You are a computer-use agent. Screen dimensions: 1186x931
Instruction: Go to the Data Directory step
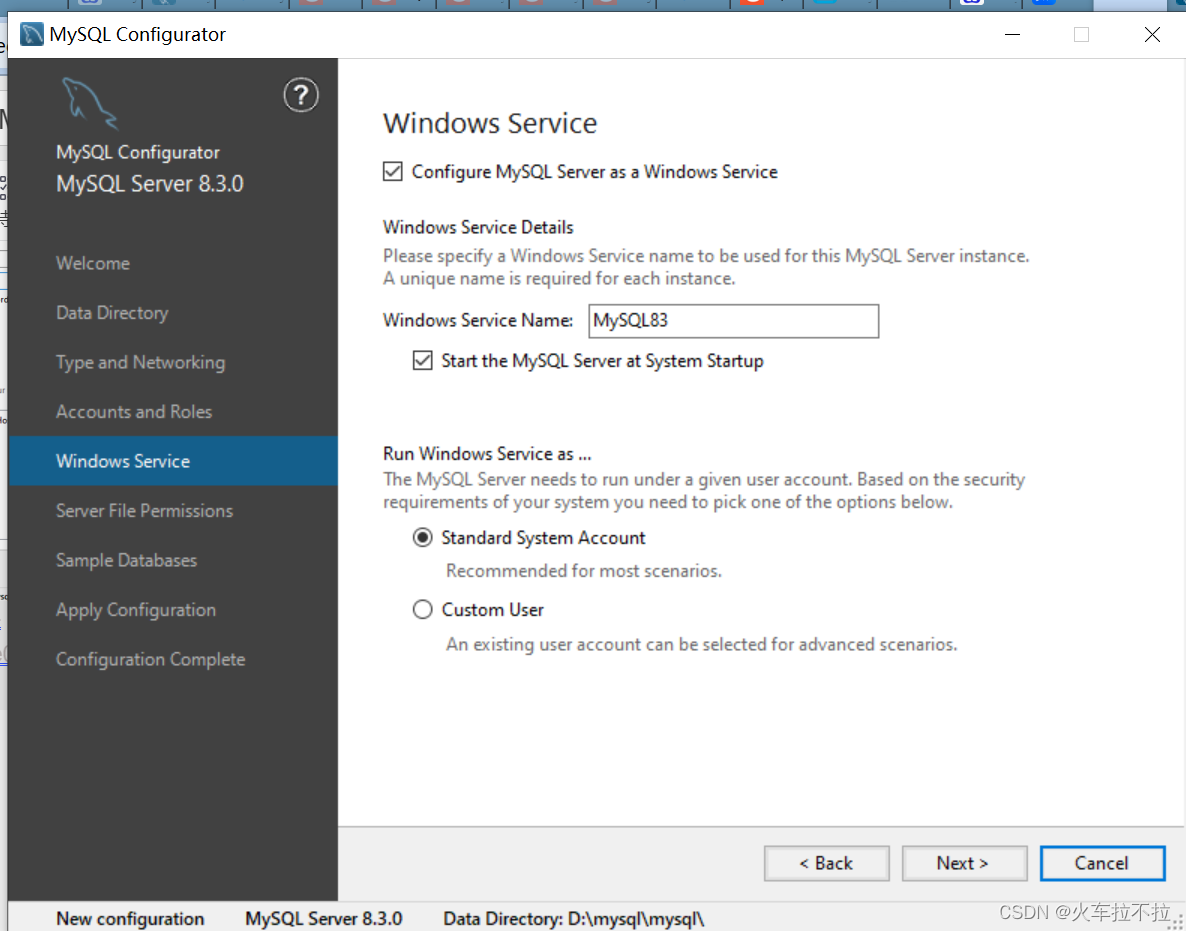click(173, 313)
